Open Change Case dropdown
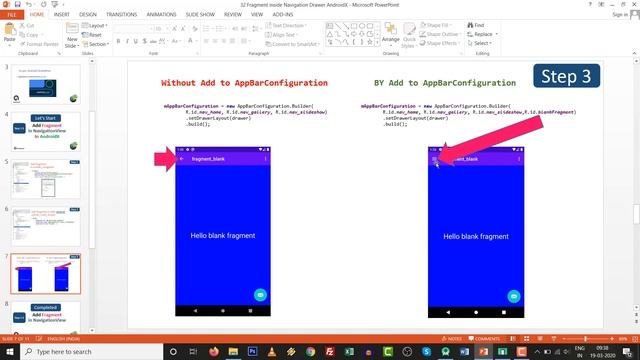The image size is (640, 360). 176,41
